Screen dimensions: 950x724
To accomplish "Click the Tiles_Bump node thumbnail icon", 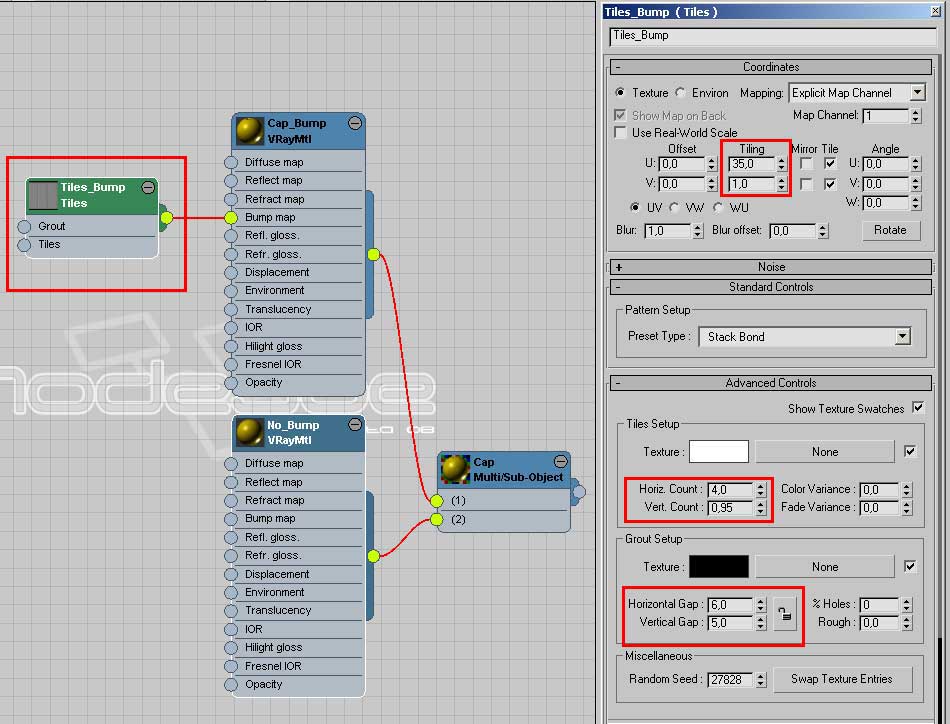I will (x=43, y=195).
